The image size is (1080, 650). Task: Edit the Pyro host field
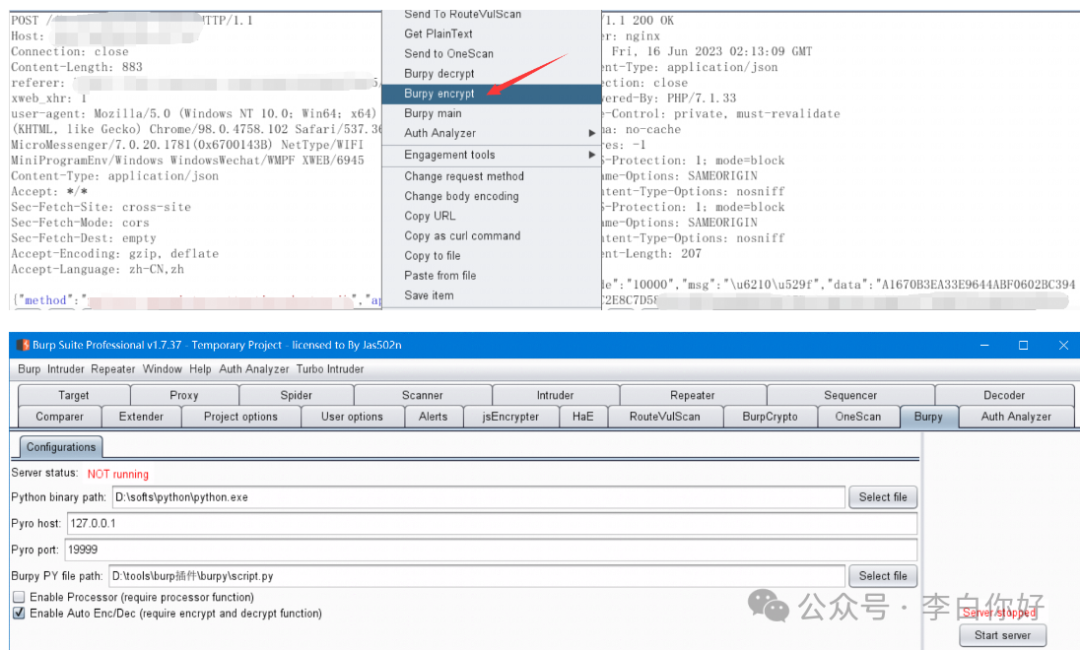(x=492, y=523)
